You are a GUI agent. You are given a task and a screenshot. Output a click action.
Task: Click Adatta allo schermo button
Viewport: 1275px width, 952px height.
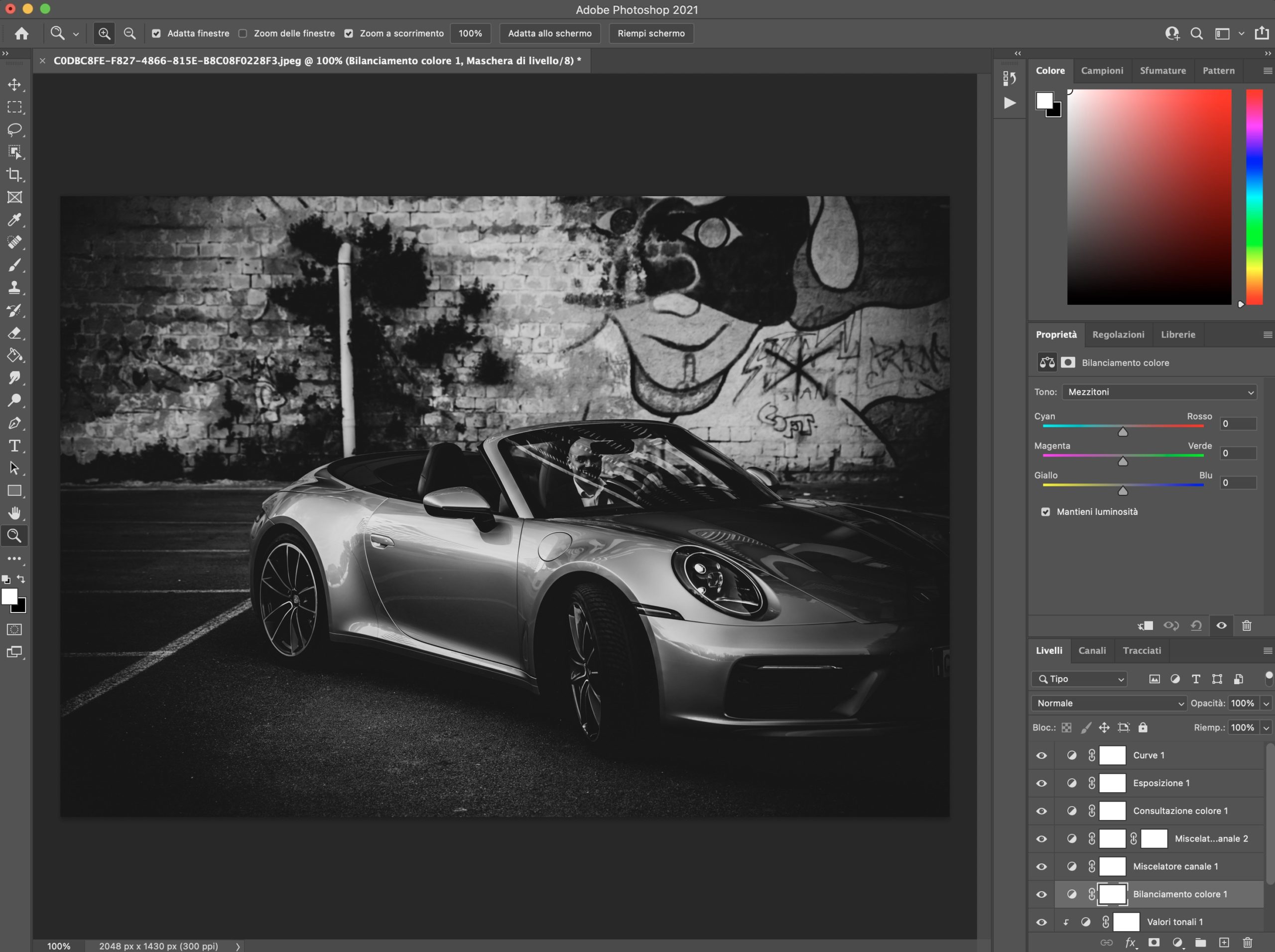pos(551,33)
